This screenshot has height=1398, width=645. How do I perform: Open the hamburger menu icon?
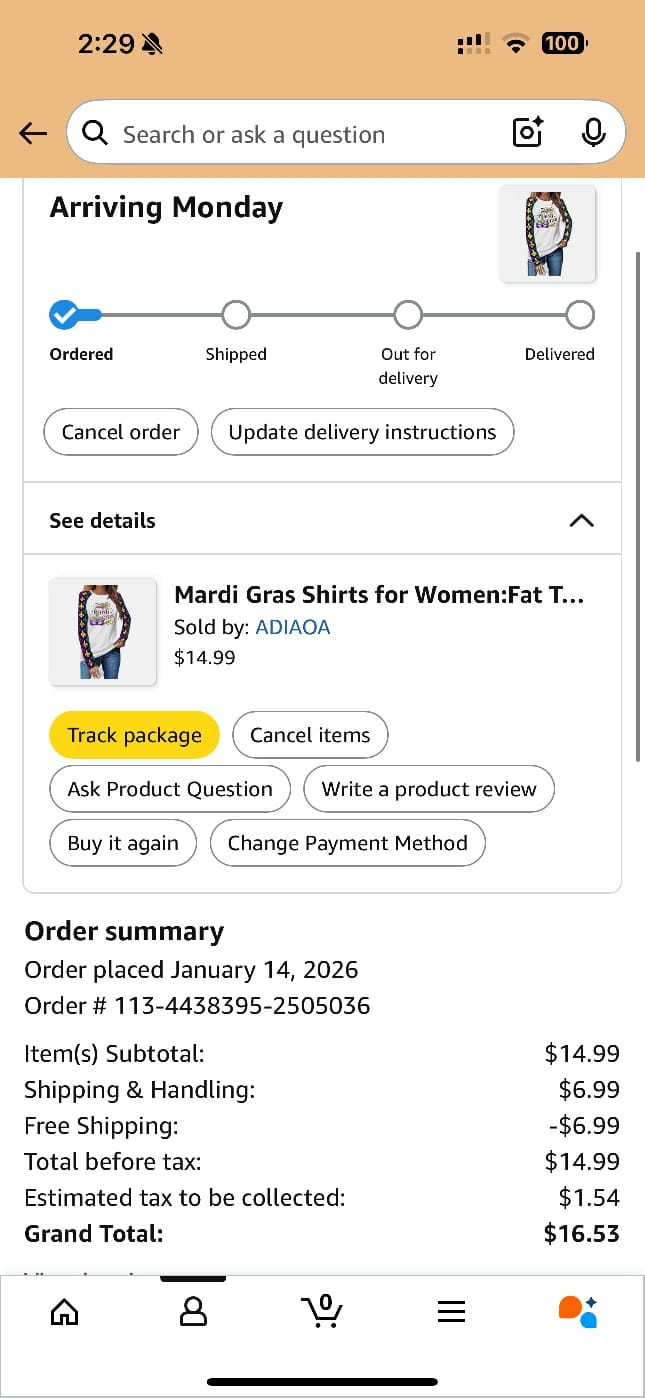point(451,1311)
